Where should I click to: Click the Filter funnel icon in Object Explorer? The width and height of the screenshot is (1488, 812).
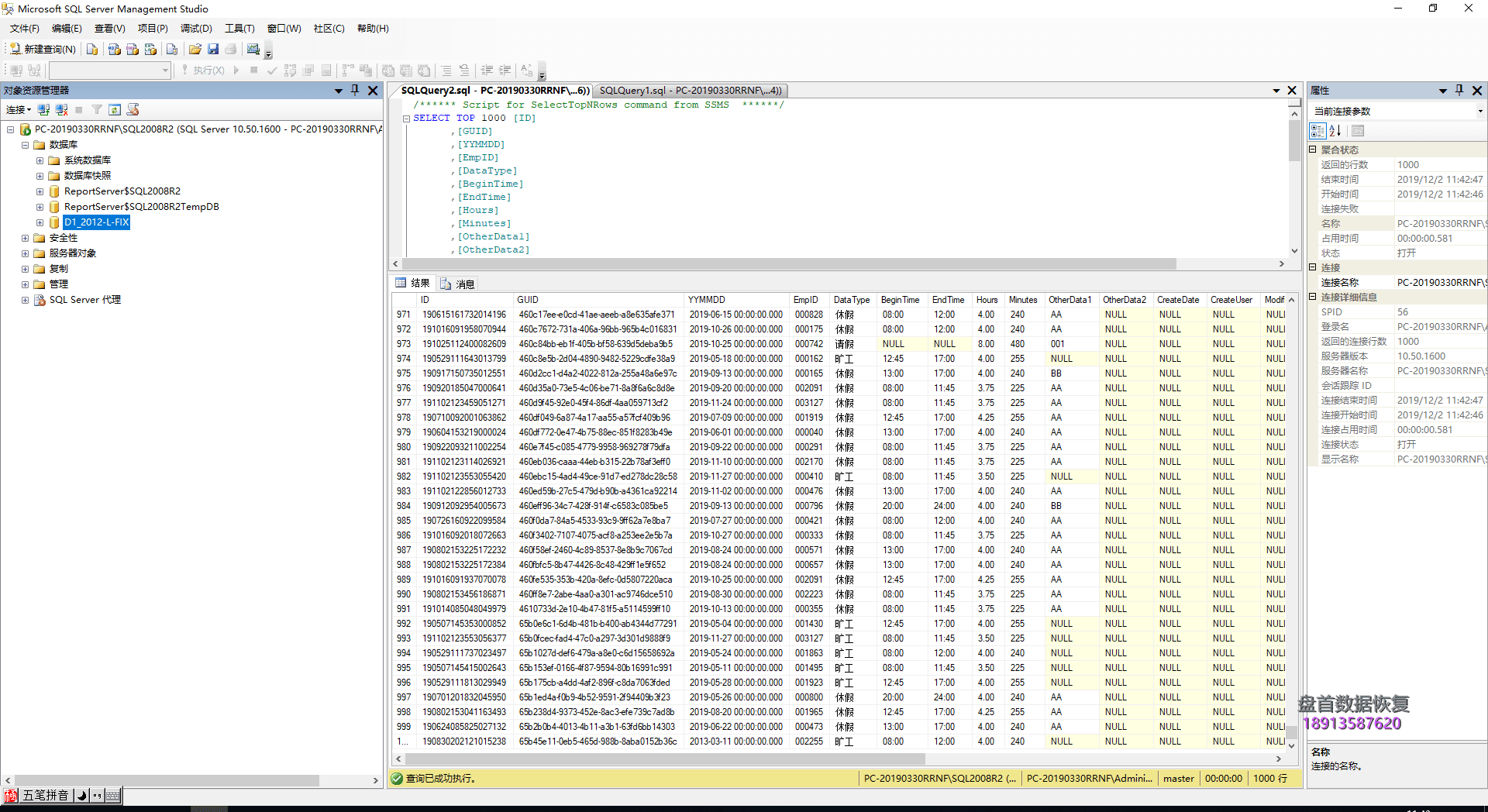point(97,110)
